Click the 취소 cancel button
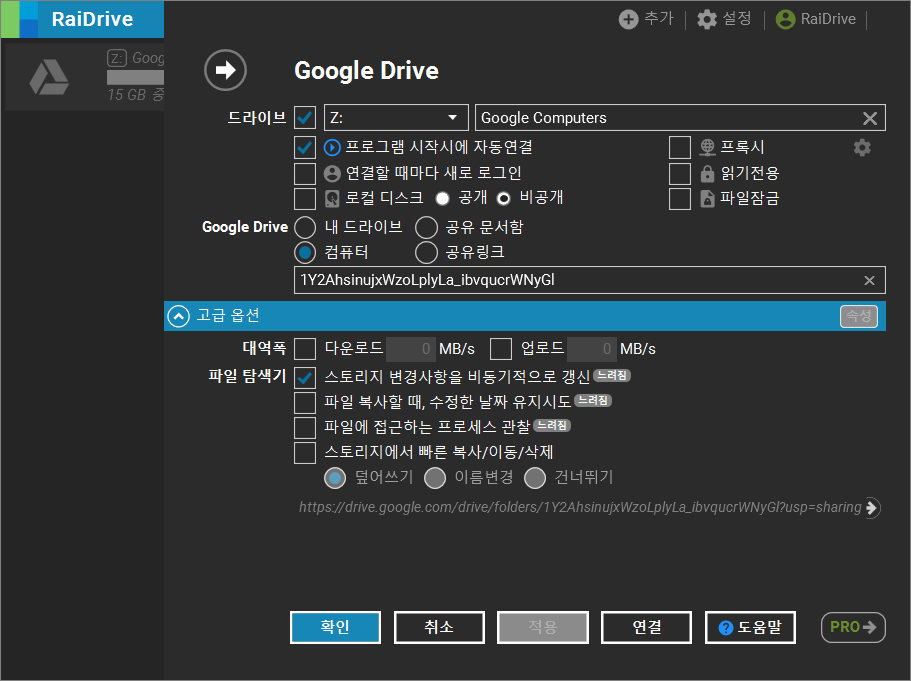 (439, 628)
